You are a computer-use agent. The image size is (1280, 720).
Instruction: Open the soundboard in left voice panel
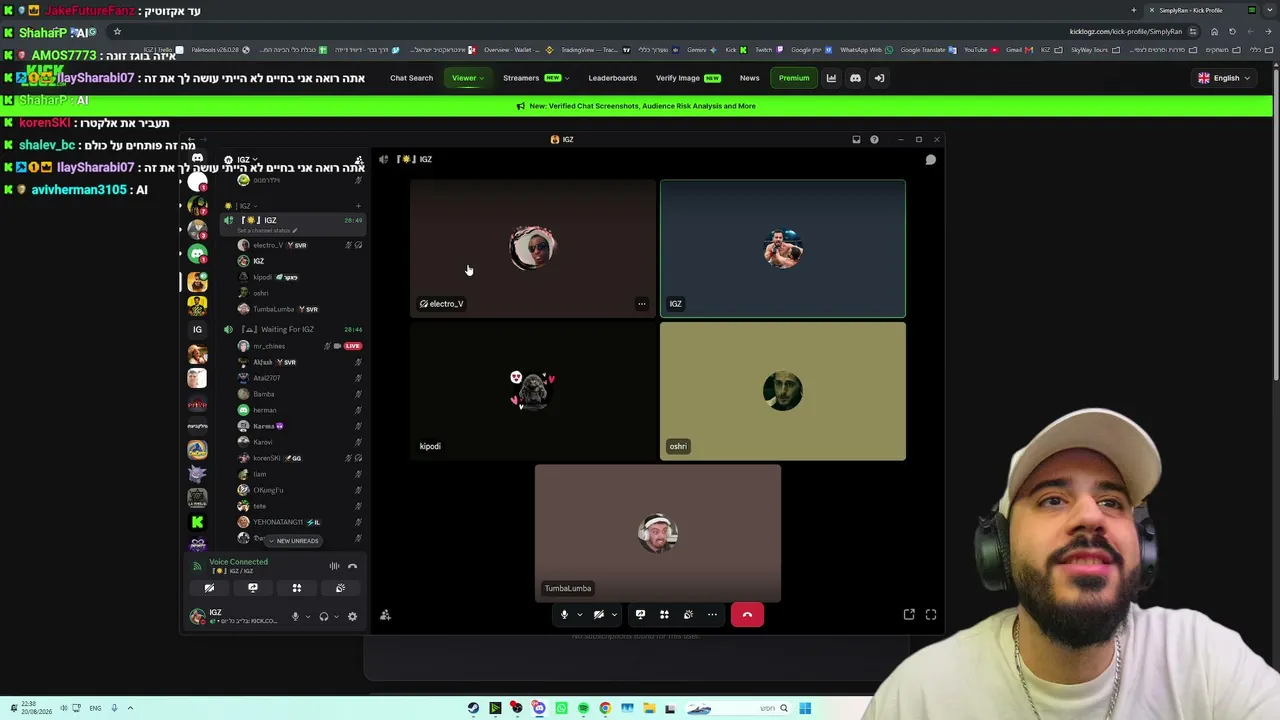[341, 588]
